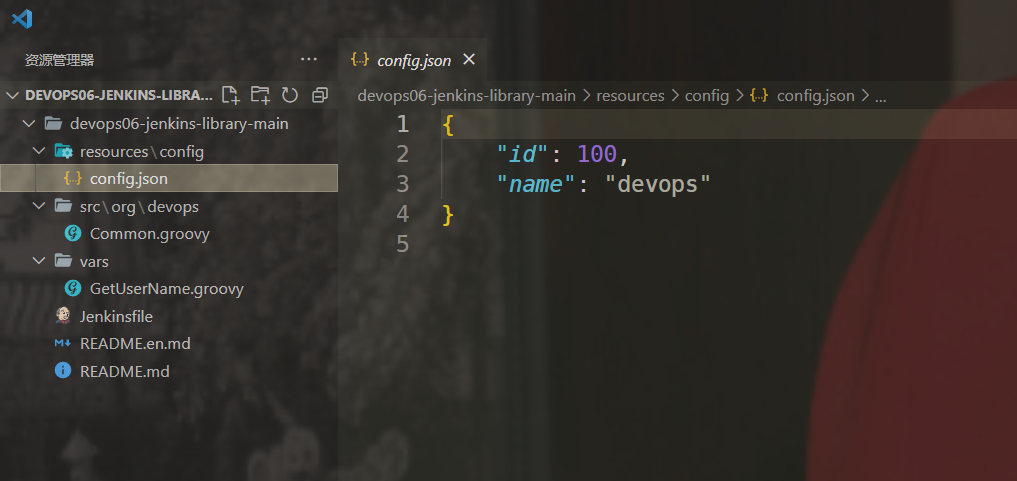Click the vars folder icon

pos(63,261)
